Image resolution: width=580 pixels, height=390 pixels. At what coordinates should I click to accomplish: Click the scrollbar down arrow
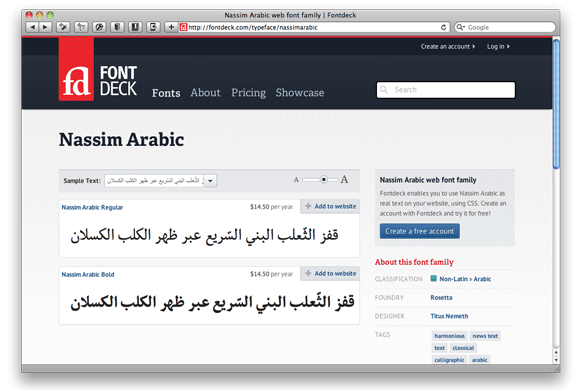pos(556,360)
